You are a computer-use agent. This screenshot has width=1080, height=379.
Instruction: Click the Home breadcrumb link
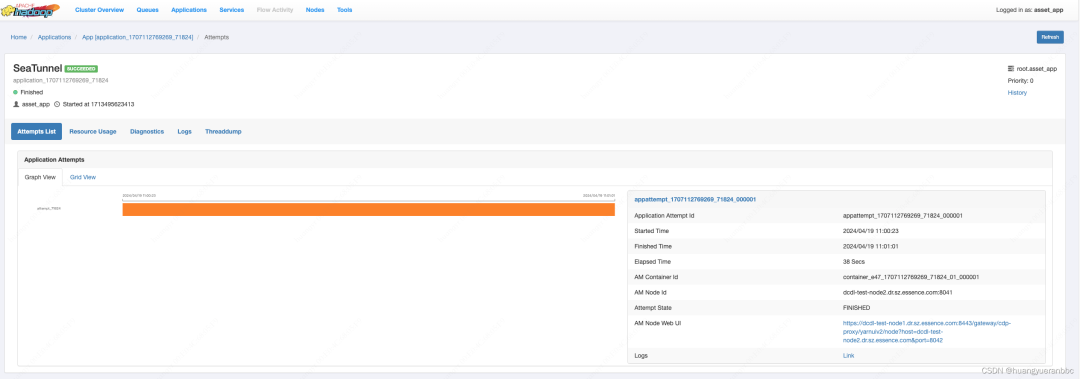point(19,37)
